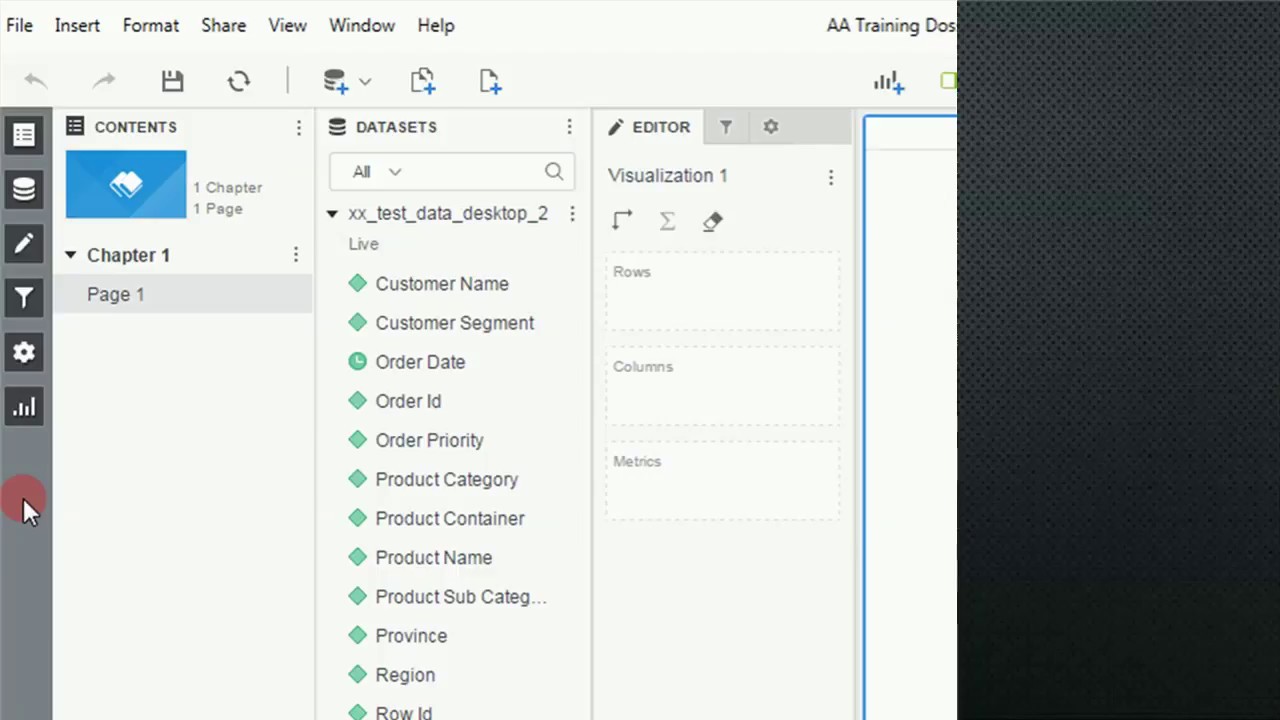The width and height of the screenshot is (1280, 720).
Task: Collapse the xx_test_data_desktop_2 dataset
Action: pyautogui.click(x=332, y=214)
